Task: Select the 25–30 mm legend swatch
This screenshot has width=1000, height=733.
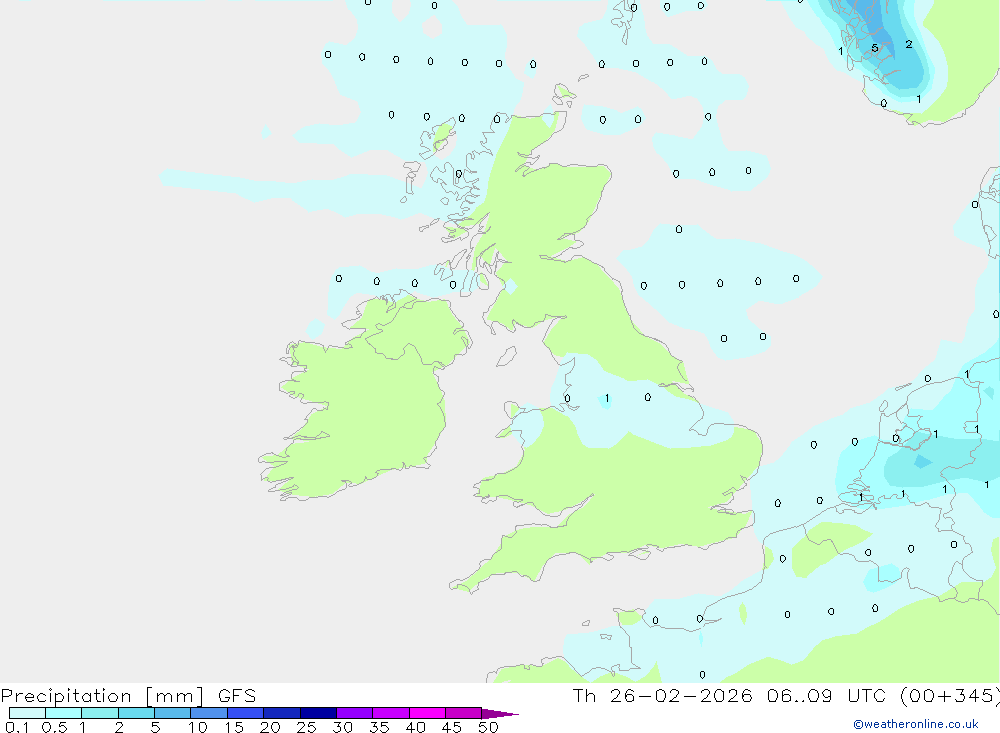Action: coord(318,713)
